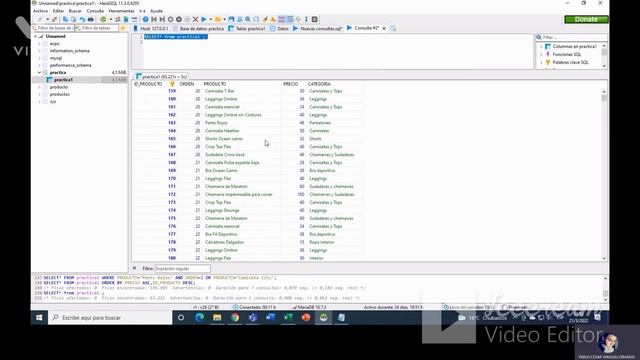Image resolution: width=640 pixels, height=360 pixels.
Task: Click the database filter input field
Action: pos(53,28)
